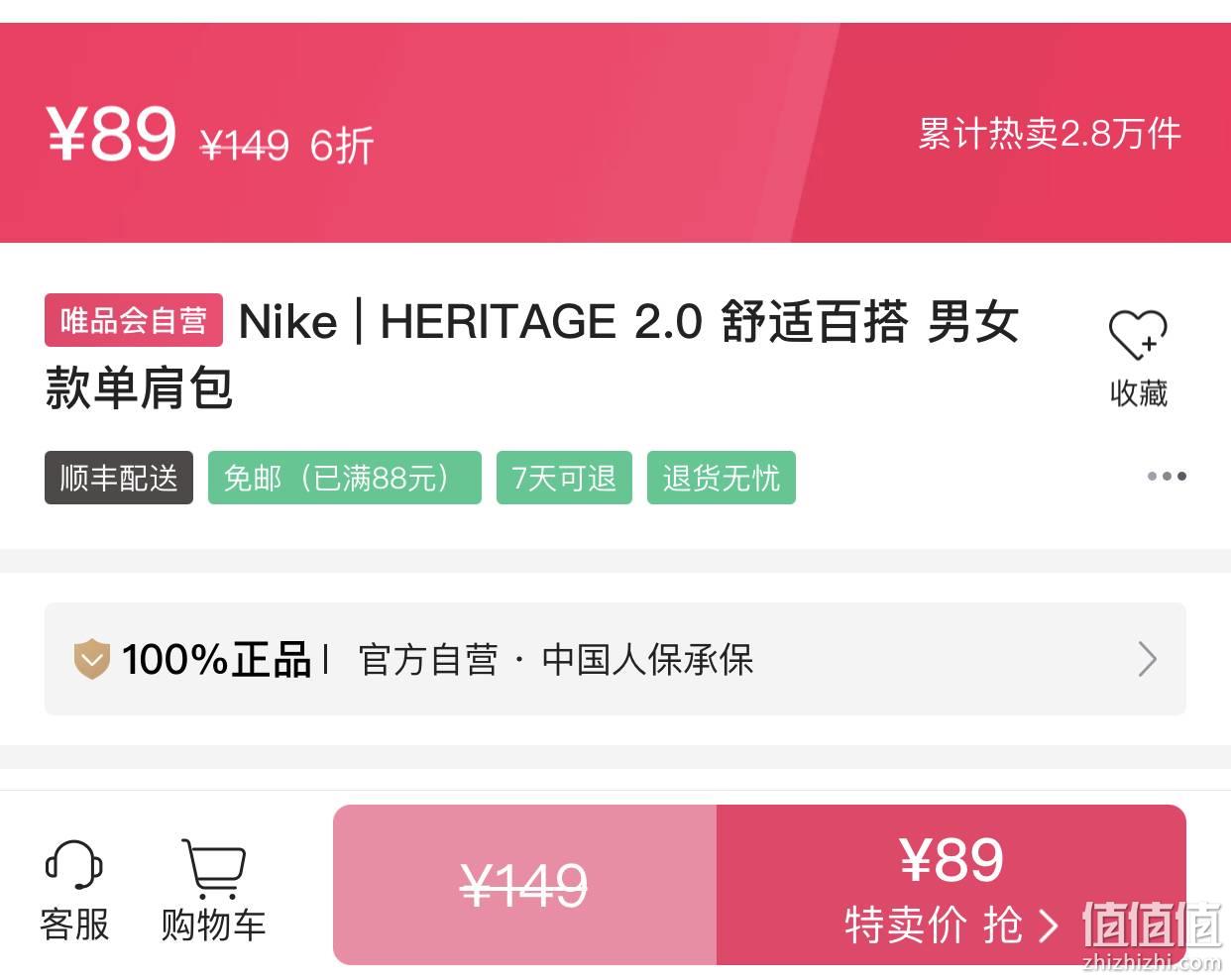
Task: Open the 客服 headset support icon
Action: (74, 866)
